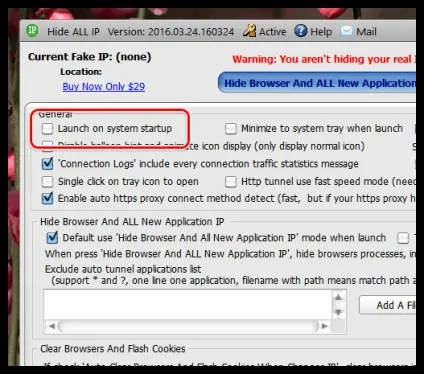Click the Mail envelope icon

[347, 31]
